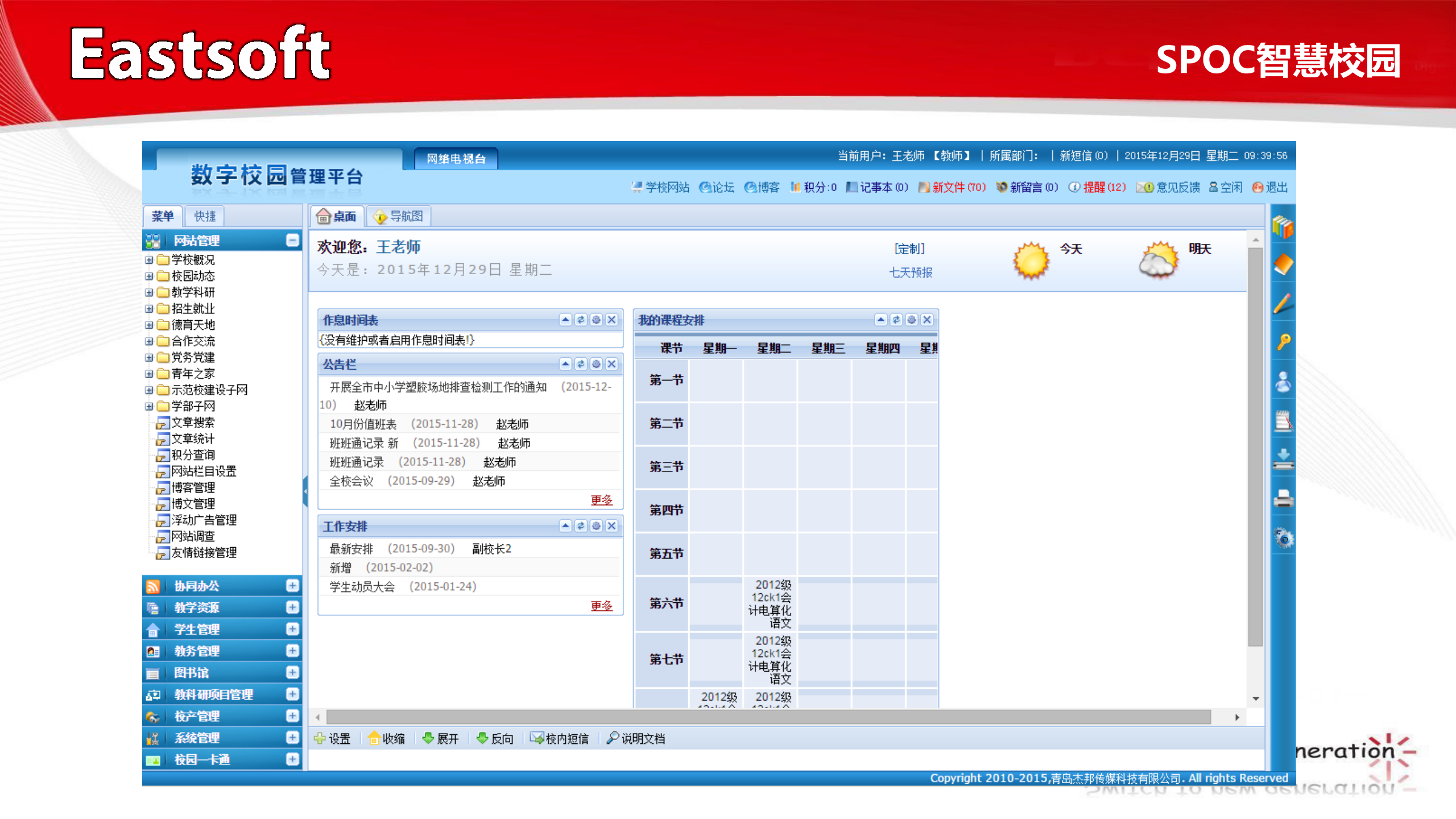Open 意见反馈 feedback

pyautogui.click(x=1173, y=187)
